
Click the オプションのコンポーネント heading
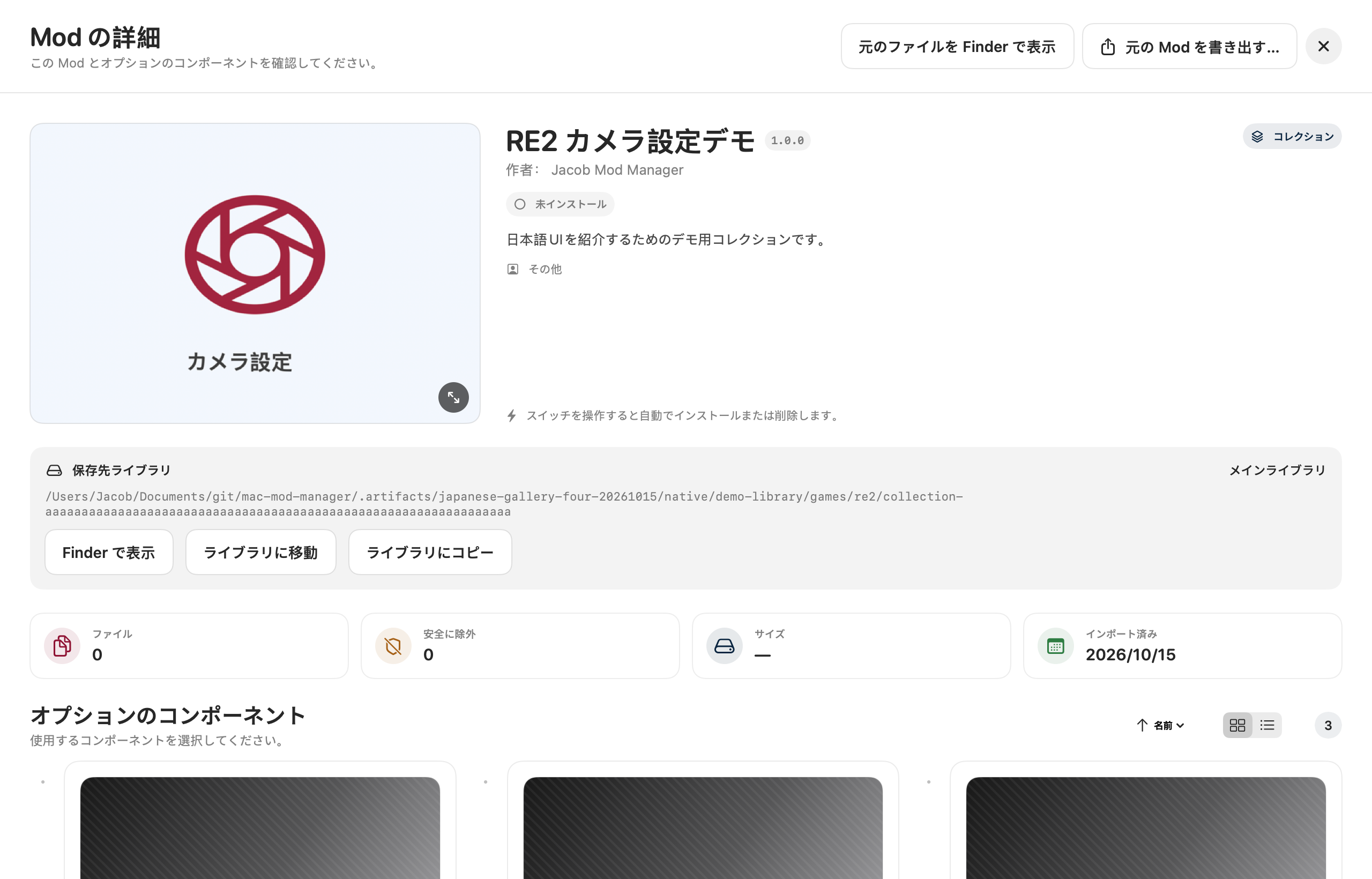(168, 715)
